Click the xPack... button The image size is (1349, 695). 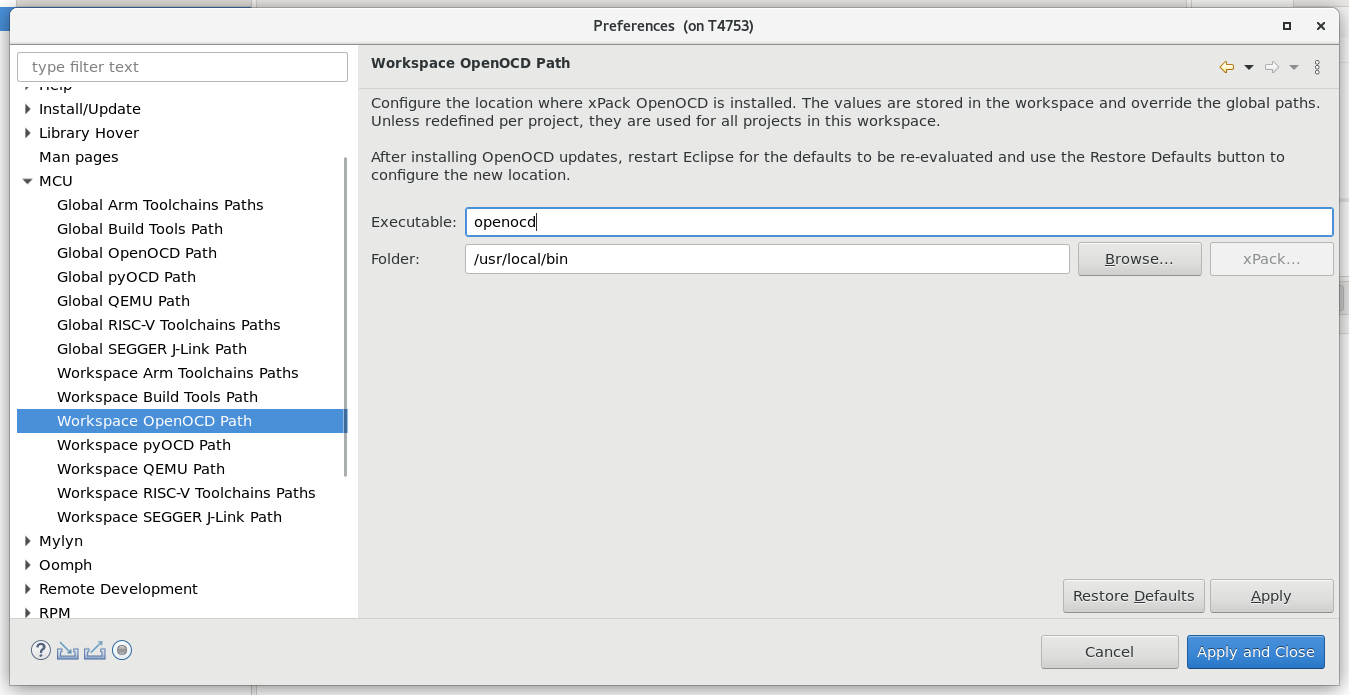coord(1271,259)
